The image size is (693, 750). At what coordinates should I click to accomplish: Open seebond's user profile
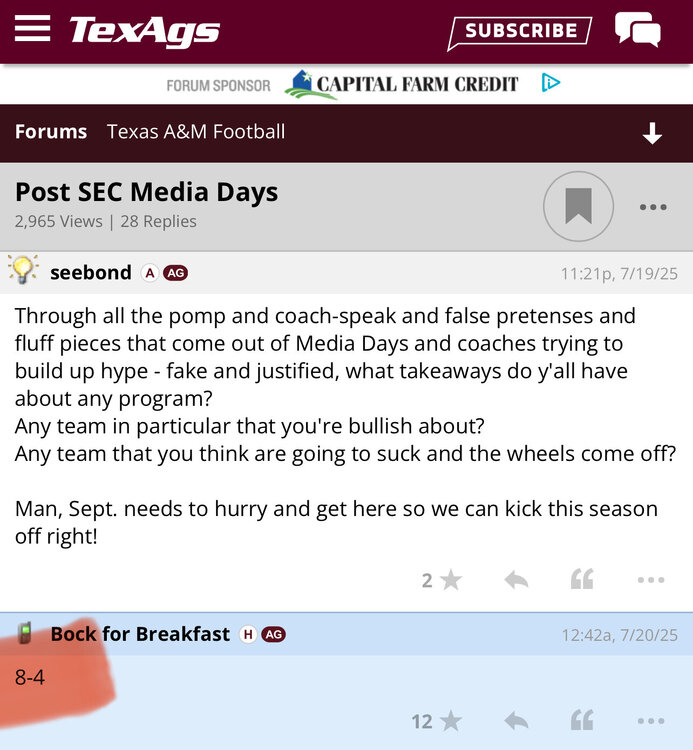pos(90,272)
